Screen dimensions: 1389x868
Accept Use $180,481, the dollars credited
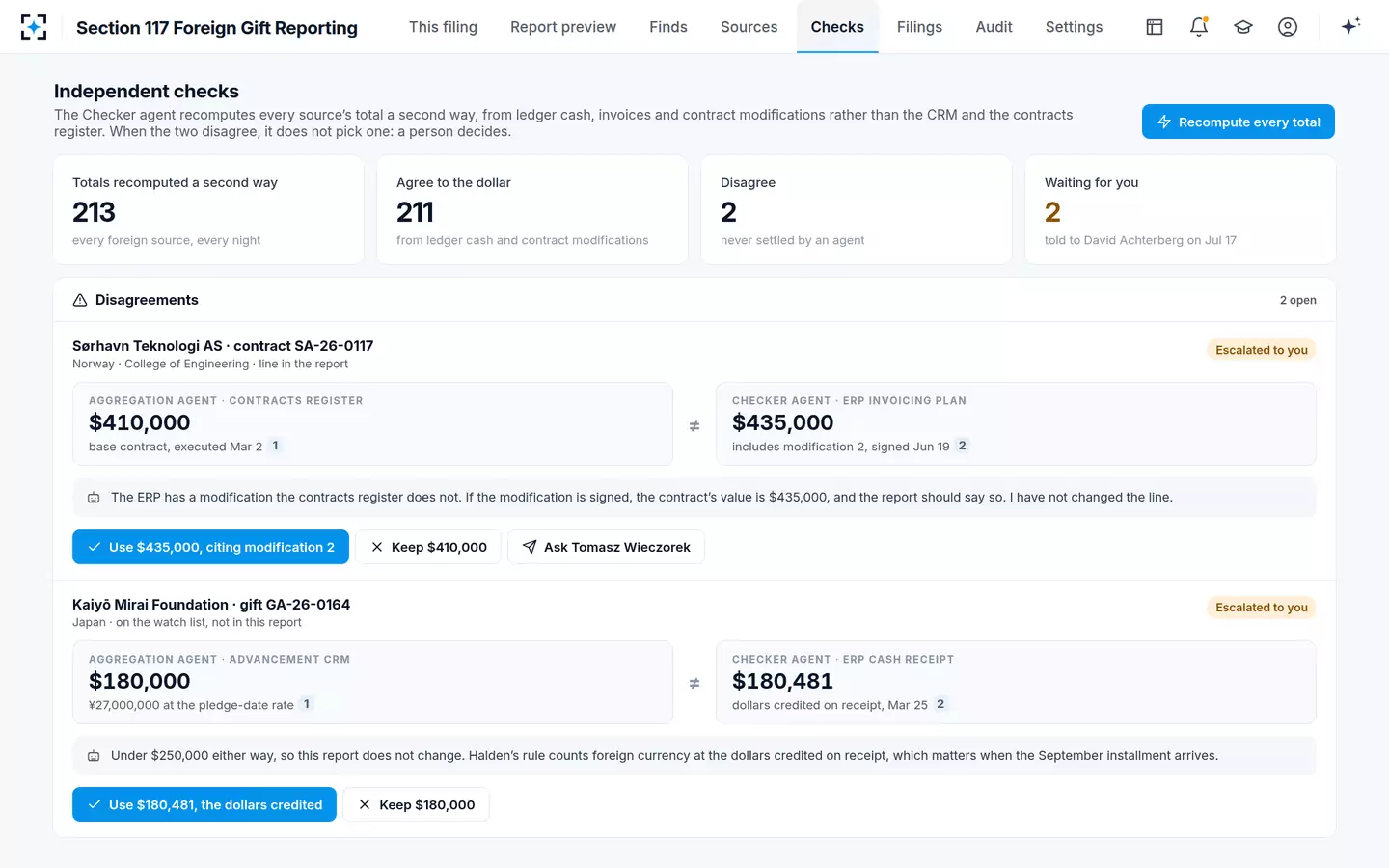(204, 804)
